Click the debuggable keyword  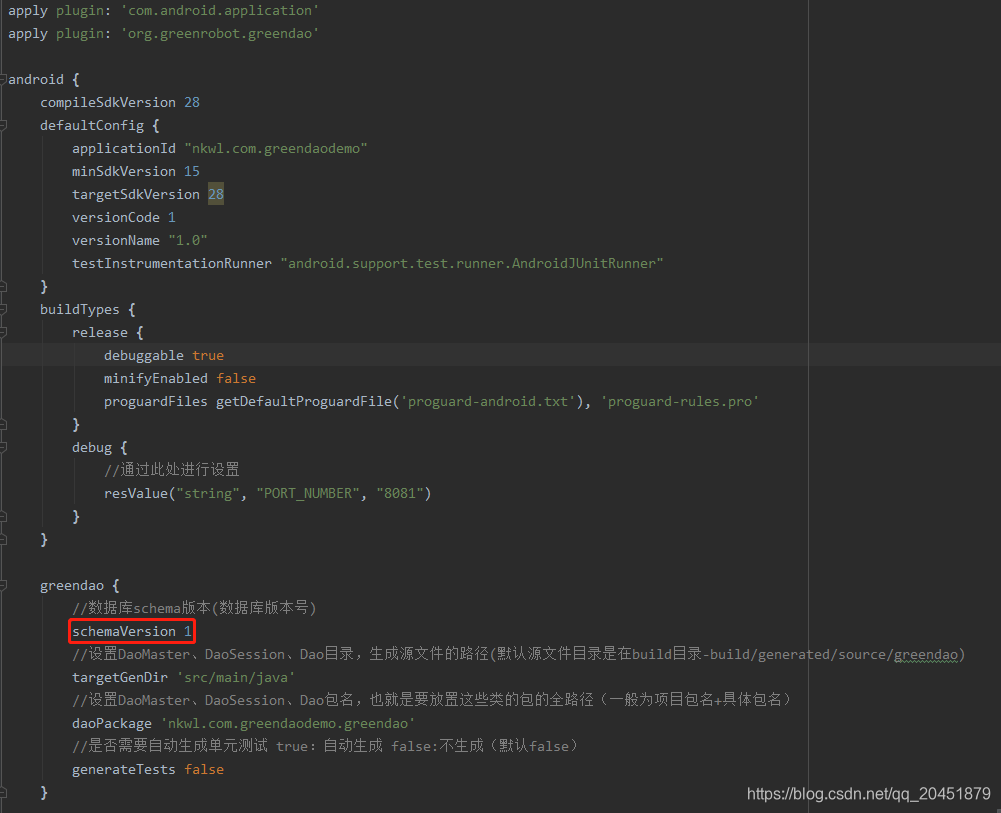click(x=144, y=355)
